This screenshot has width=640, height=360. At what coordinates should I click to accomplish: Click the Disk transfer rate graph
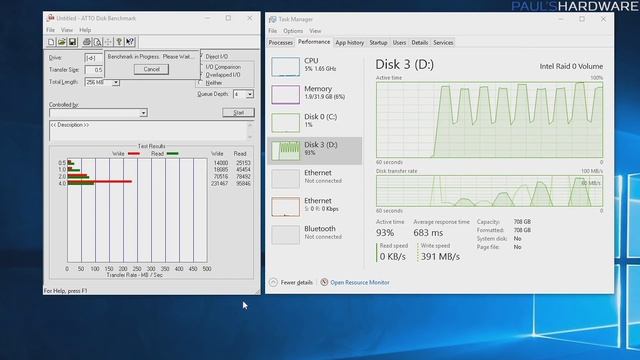point(489,191)
